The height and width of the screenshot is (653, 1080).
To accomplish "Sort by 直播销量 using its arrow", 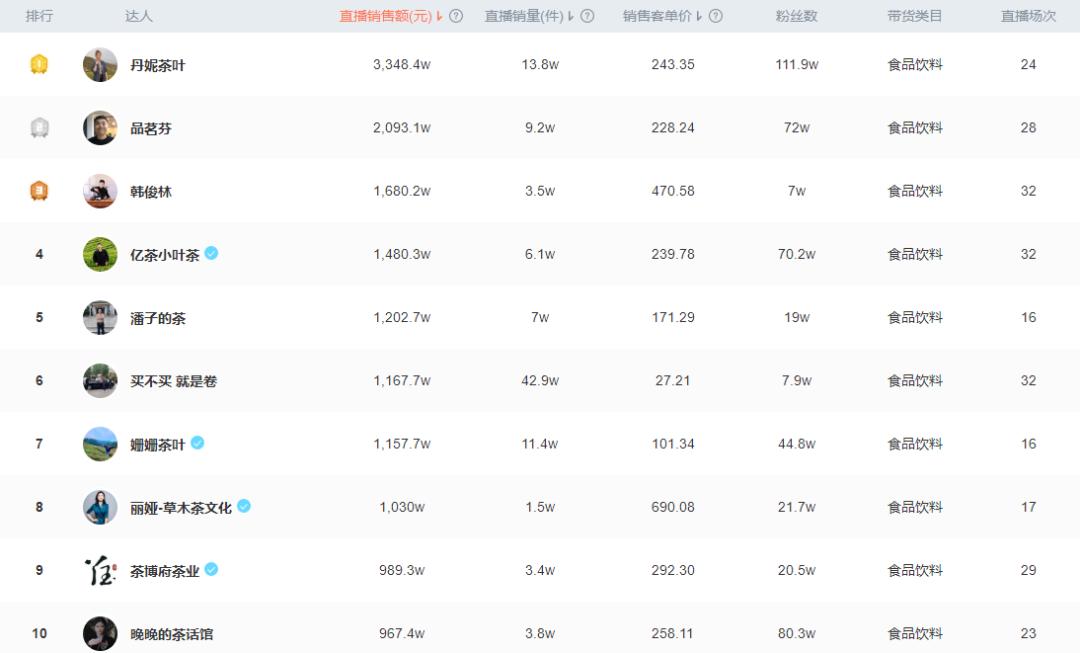I will coord(570,16).
